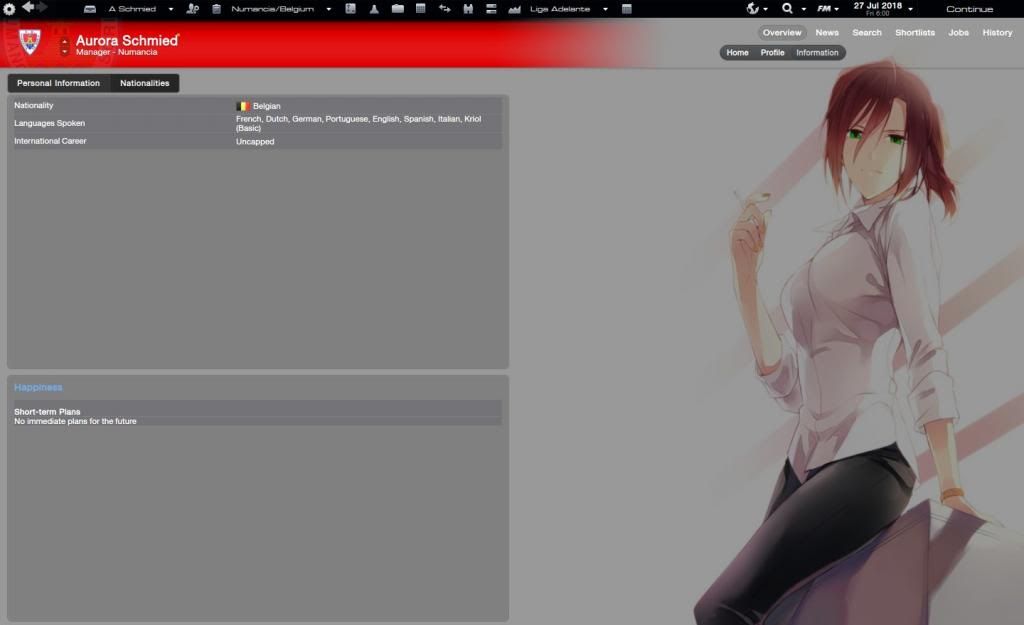Switch to Nationalities tab
The height and width of the screenshot is (625, 1024).
144,83
